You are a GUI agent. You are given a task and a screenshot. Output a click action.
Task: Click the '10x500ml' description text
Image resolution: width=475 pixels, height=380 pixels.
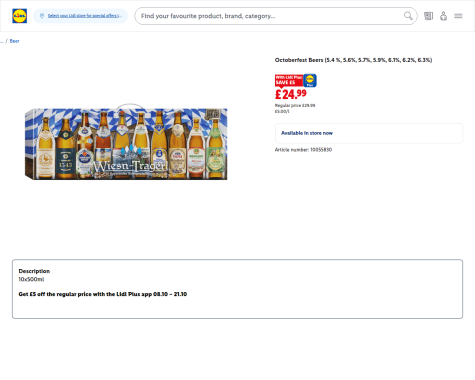coord(31,279)
